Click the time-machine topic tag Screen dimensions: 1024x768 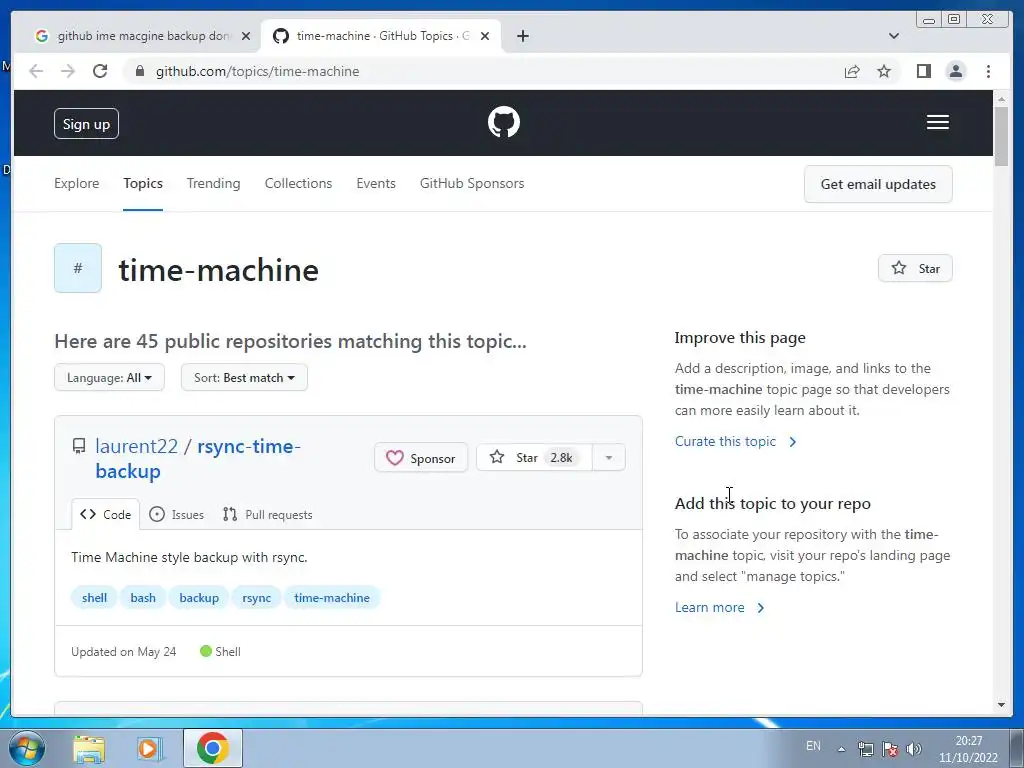coord(332,598)
